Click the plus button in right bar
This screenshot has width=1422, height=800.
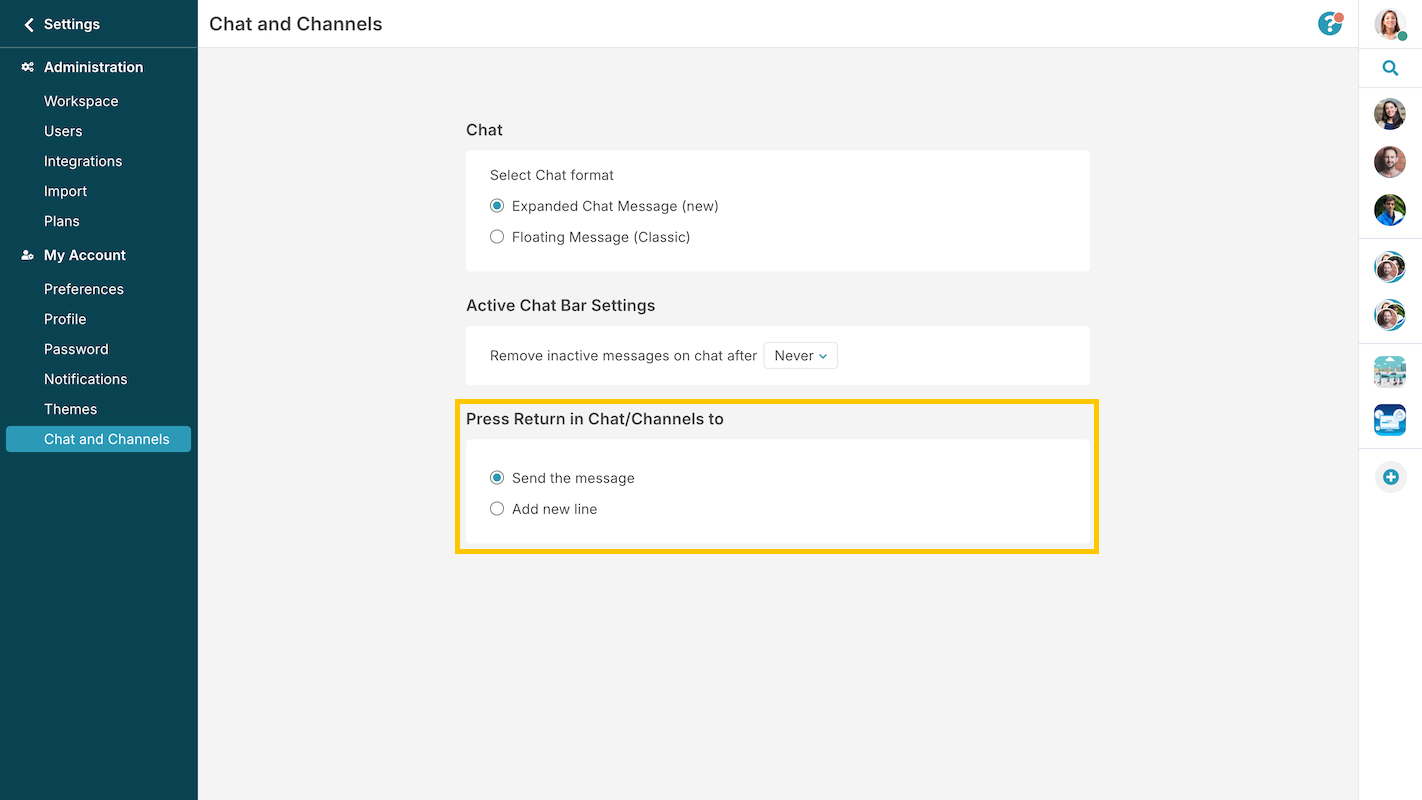point(1390,477)
